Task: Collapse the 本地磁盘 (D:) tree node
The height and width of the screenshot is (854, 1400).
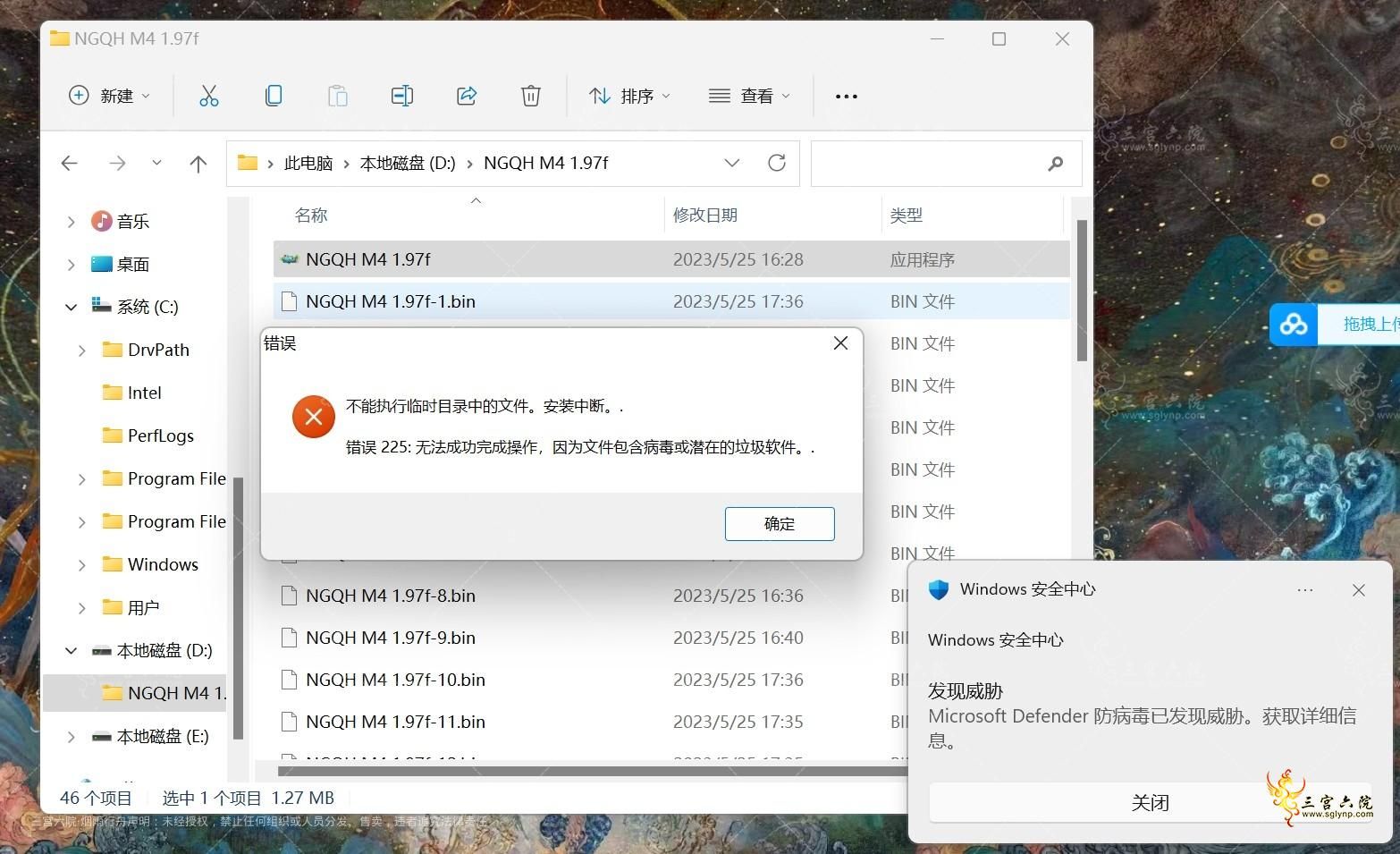Action: click(72, 650)
